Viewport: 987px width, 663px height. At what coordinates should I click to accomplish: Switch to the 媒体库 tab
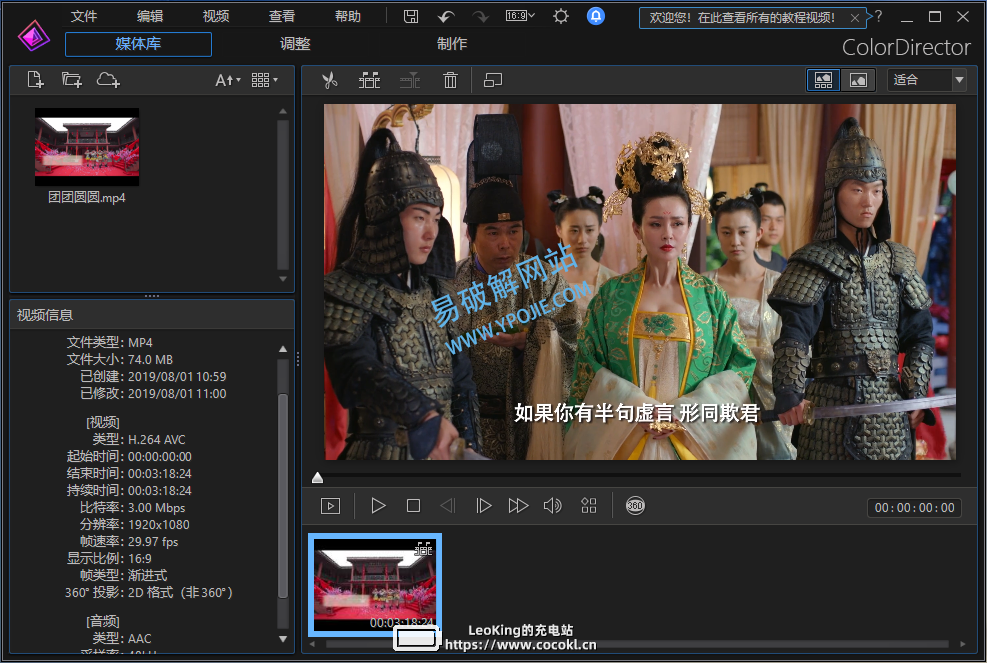pos(138,44)
